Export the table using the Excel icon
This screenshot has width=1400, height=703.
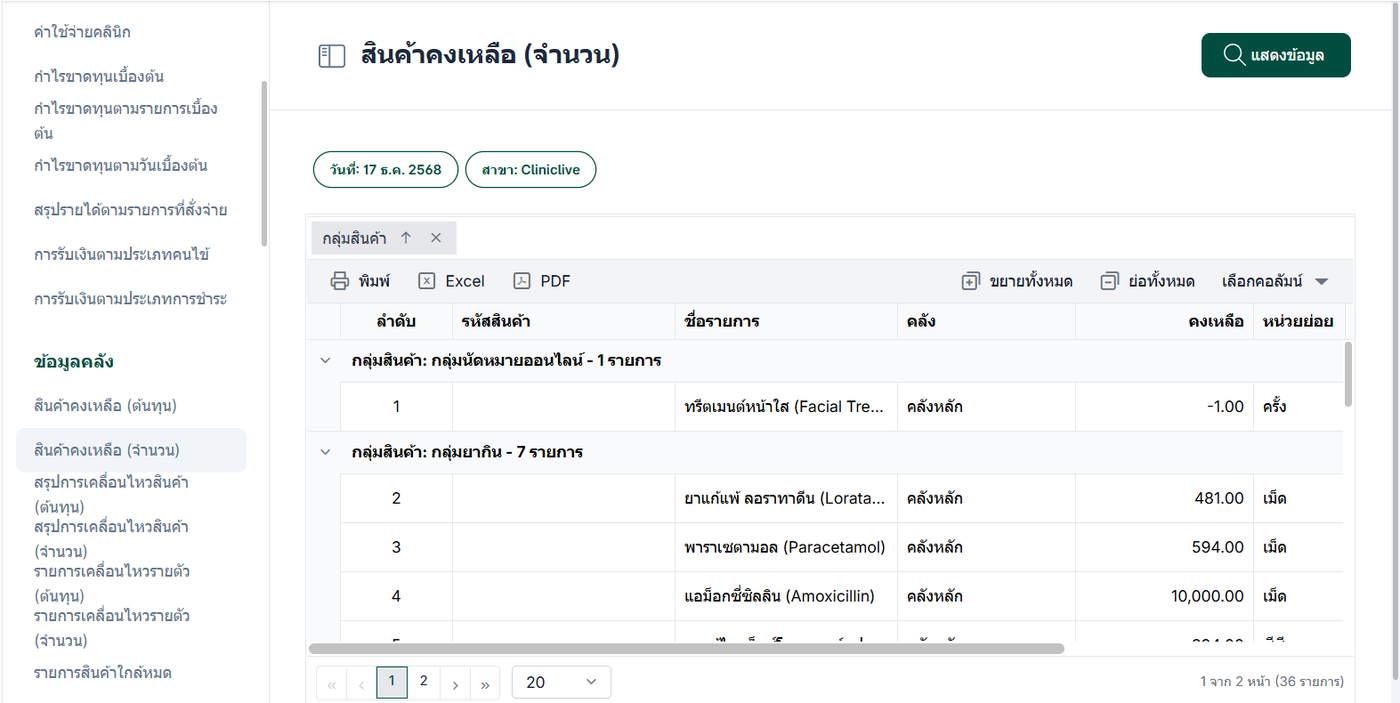click(x=427, y=281)
